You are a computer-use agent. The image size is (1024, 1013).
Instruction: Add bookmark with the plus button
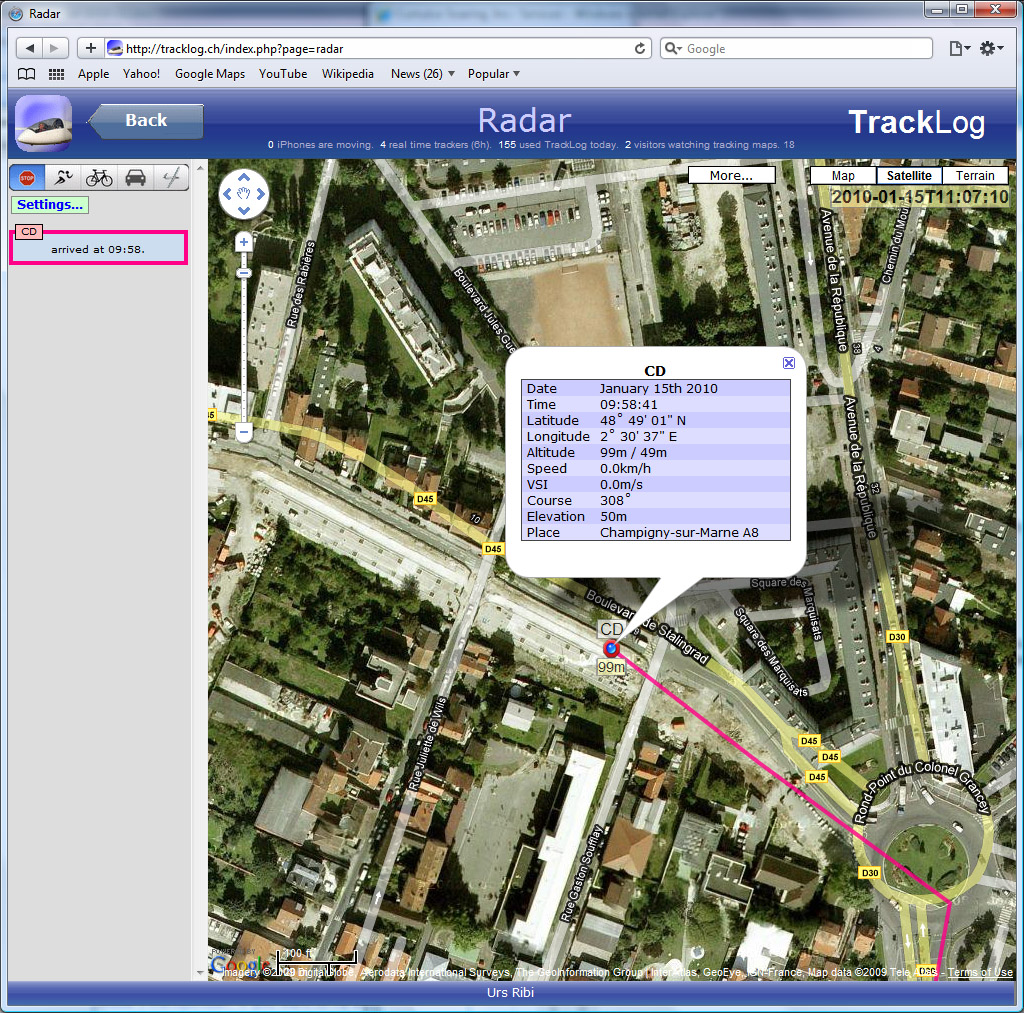[91, 48]
